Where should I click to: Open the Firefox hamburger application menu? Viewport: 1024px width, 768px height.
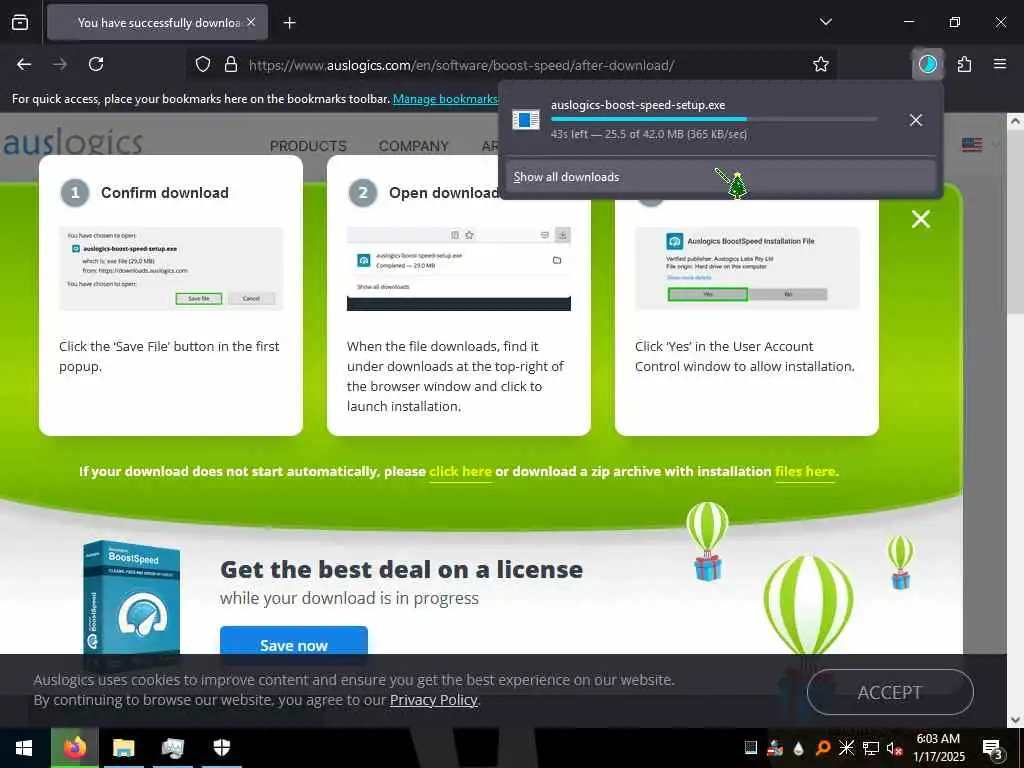click(1000, 64)
